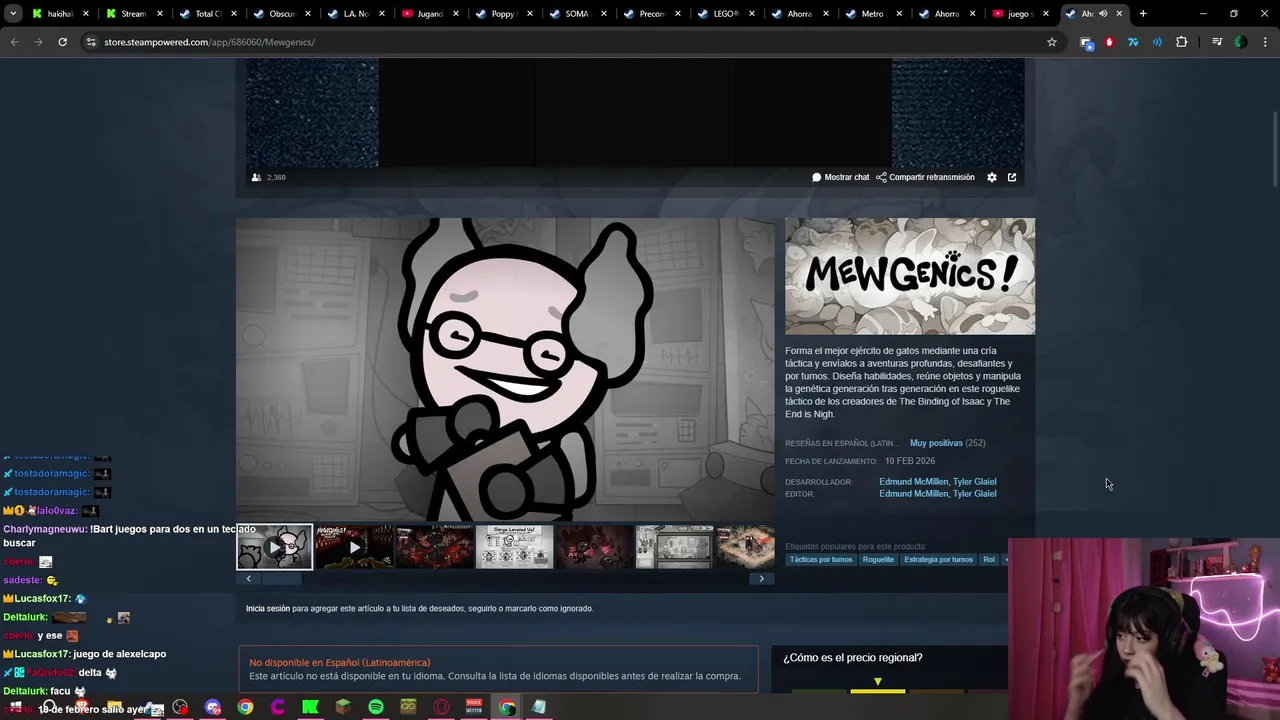Select the 'Gorge Leveled Up' screenshot thumbnail

514,547
